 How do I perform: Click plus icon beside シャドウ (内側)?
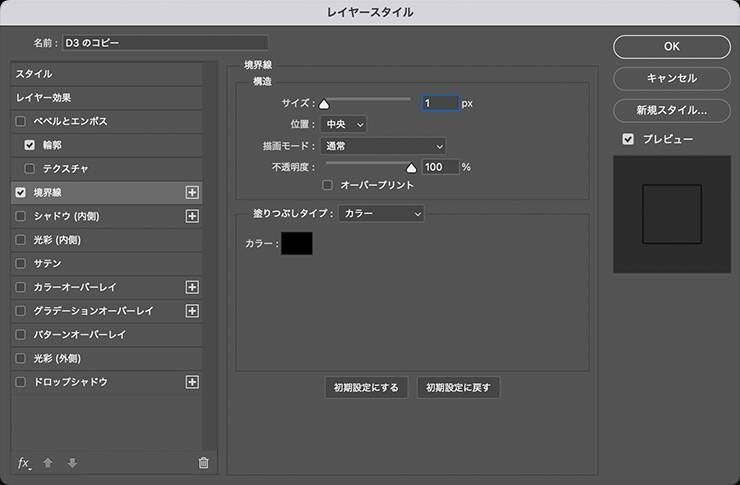tap(193, 216)
